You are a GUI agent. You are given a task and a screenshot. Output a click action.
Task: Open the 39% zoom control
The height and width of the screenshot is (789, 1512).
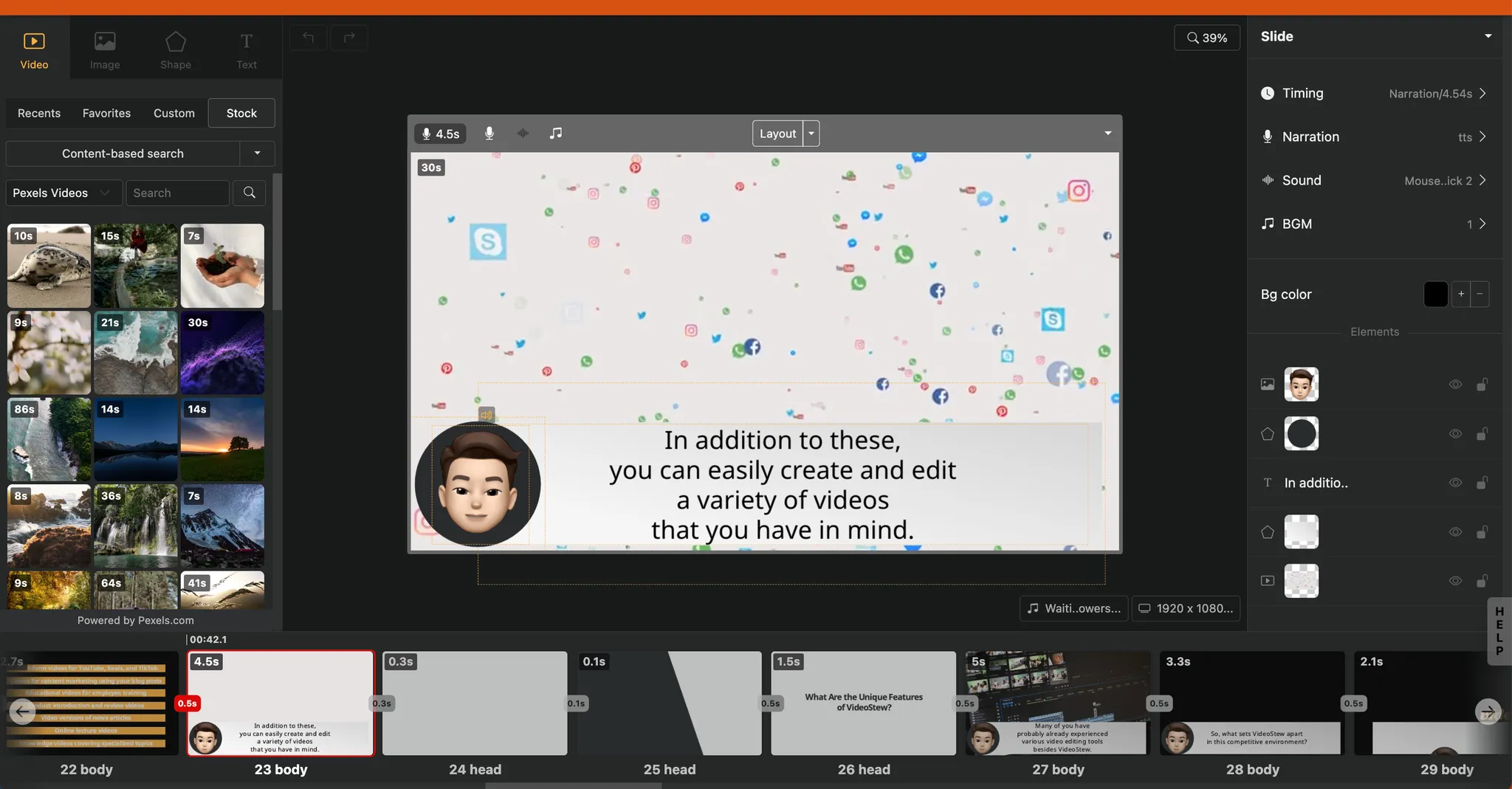coord(1207,38)
